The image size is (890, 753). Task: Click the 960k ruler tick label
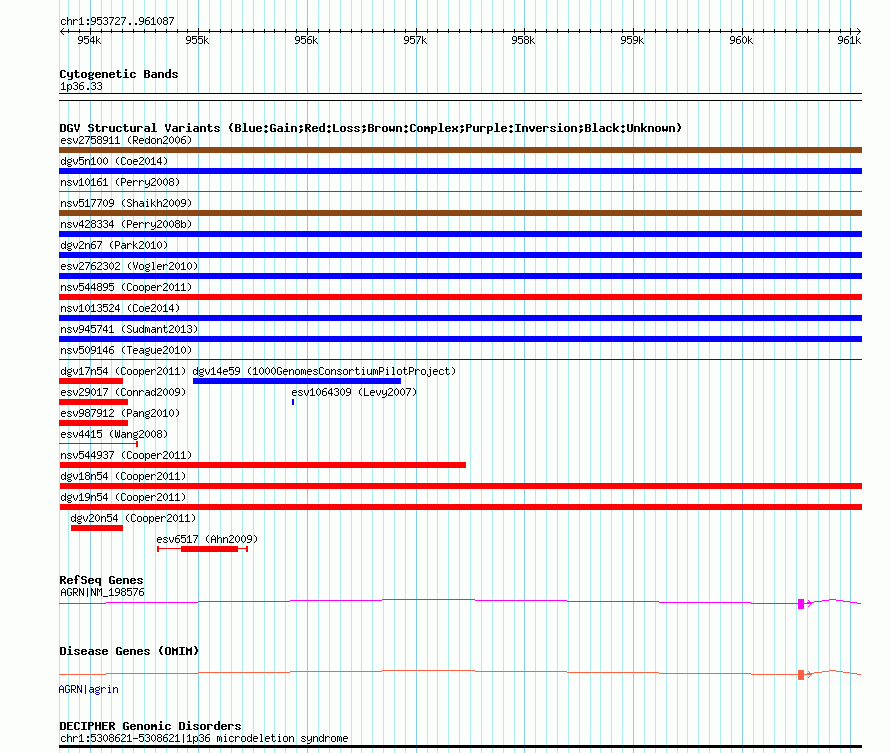[741, 40]
